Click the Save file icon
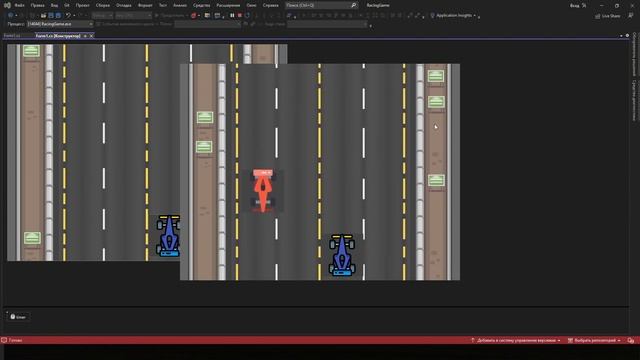The width and height of the screenshot is (640, 360). [51, 16]
